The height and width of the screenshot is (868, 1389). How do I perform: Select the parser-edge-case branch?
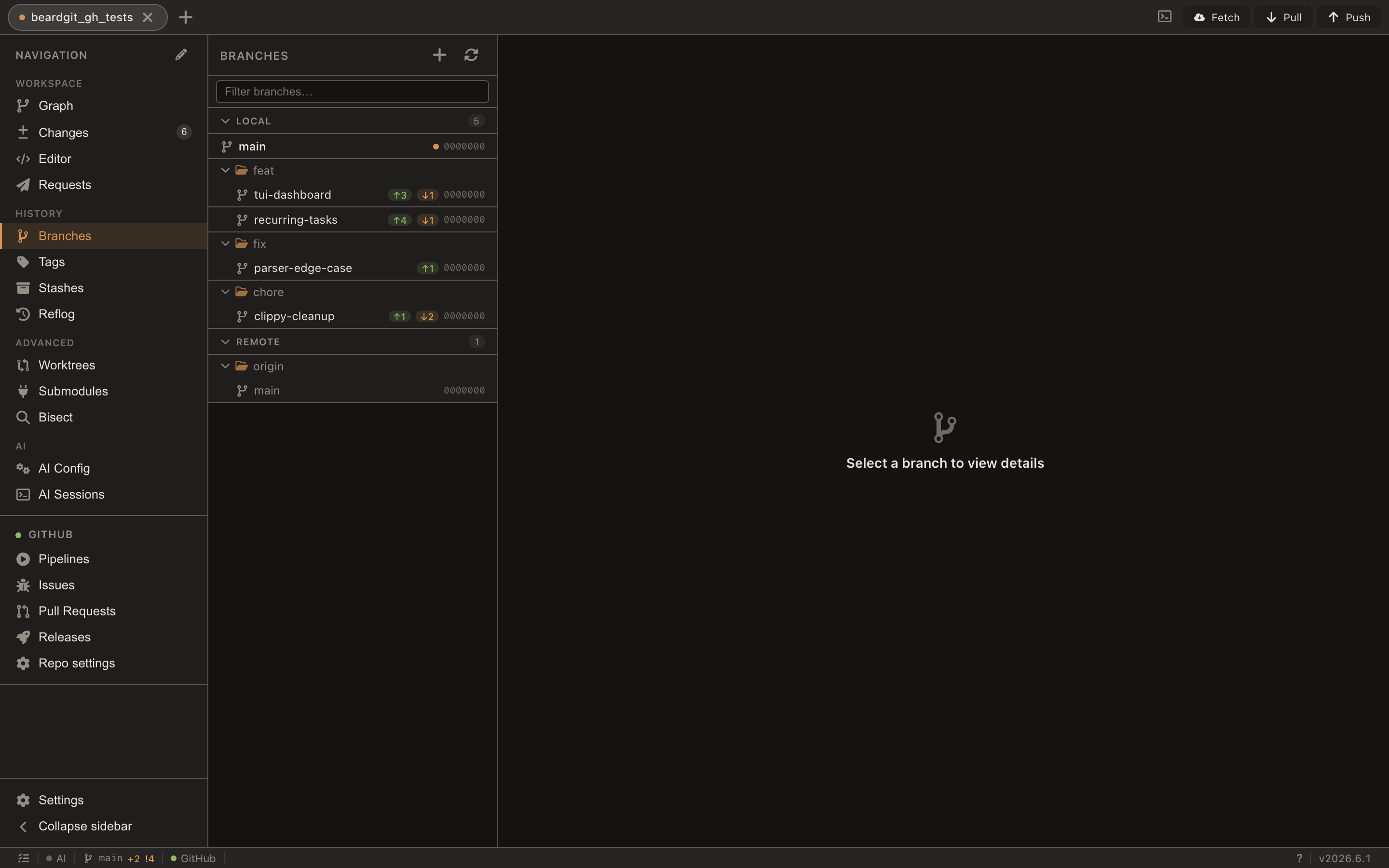353,268
